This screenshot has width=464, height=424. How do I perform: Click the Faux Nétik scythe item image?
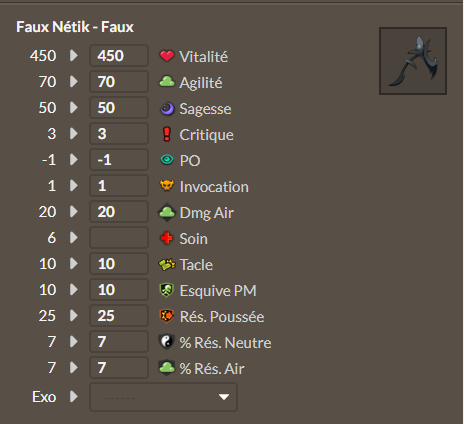click(413, 61)
